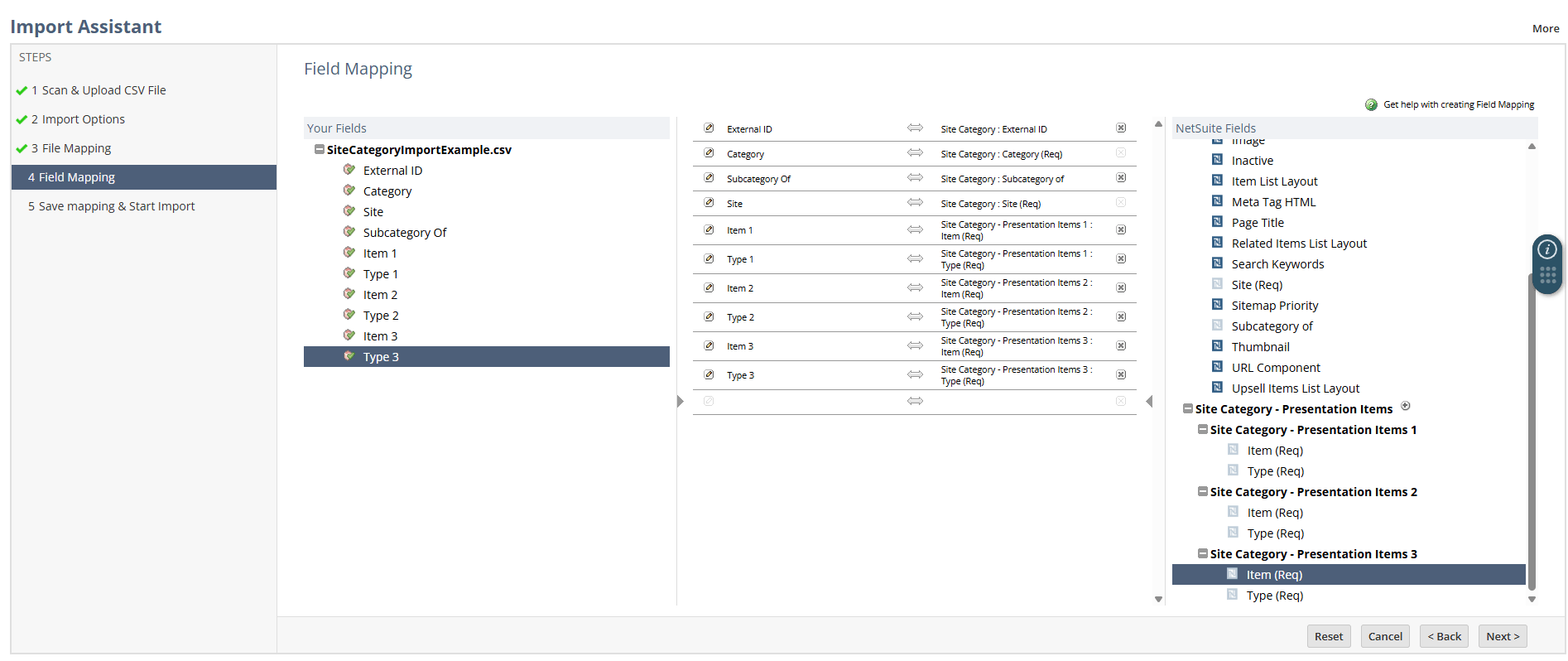The image size is (1568, 661).
Task: Remove the Type 1 mapping row
Action: pyautogui.click(x=1121, y=258)
